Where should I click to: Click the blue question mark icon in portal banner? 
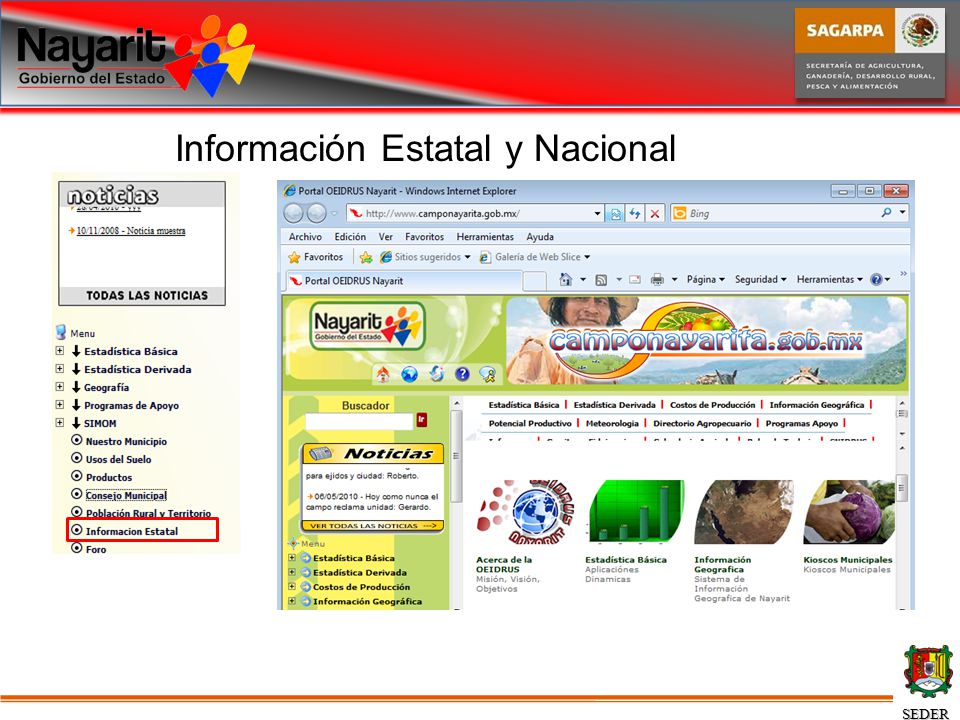point(462,373)
